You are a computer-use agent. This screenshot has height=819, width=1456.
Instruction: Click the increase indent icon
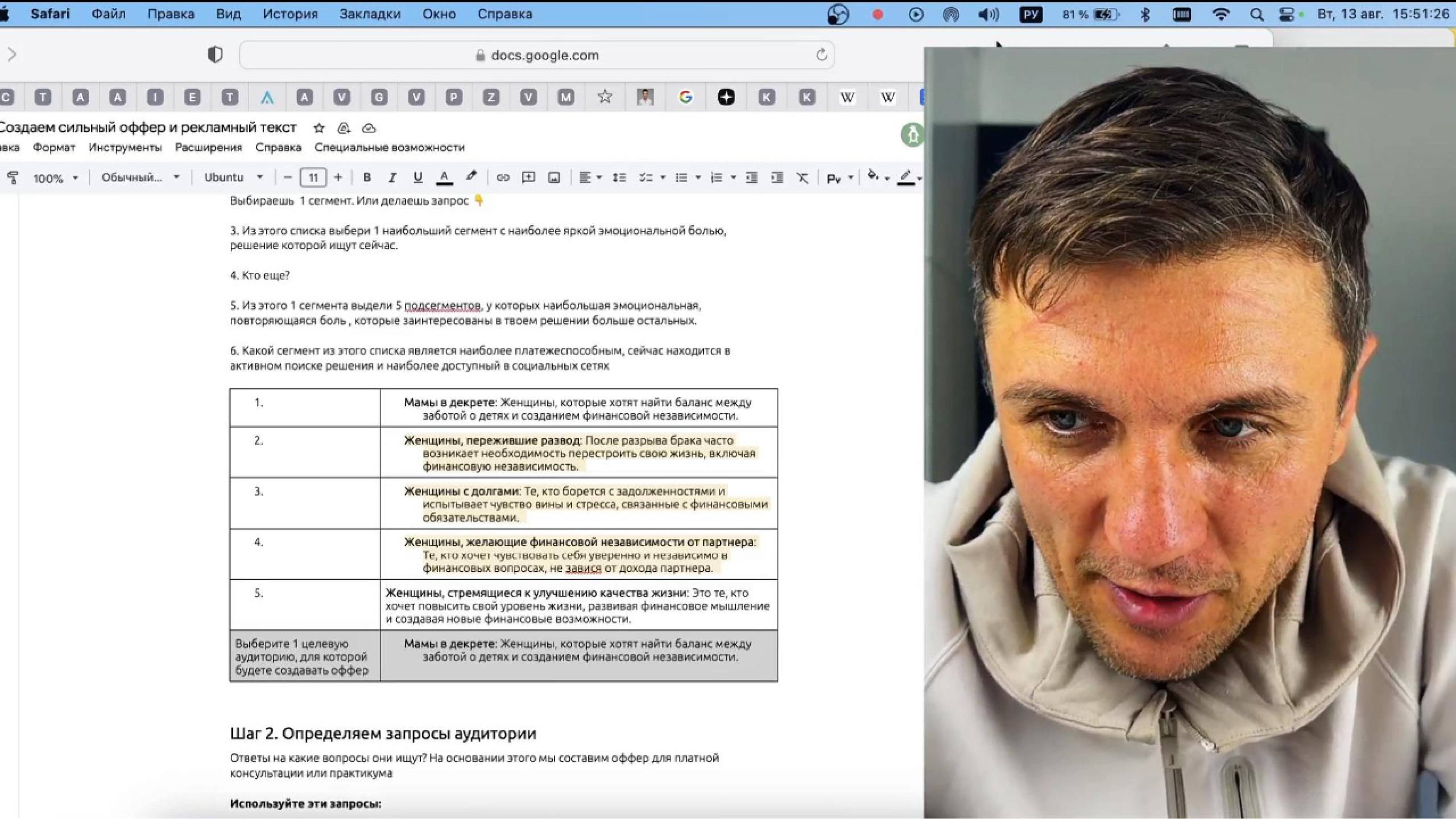click(777, 177)
